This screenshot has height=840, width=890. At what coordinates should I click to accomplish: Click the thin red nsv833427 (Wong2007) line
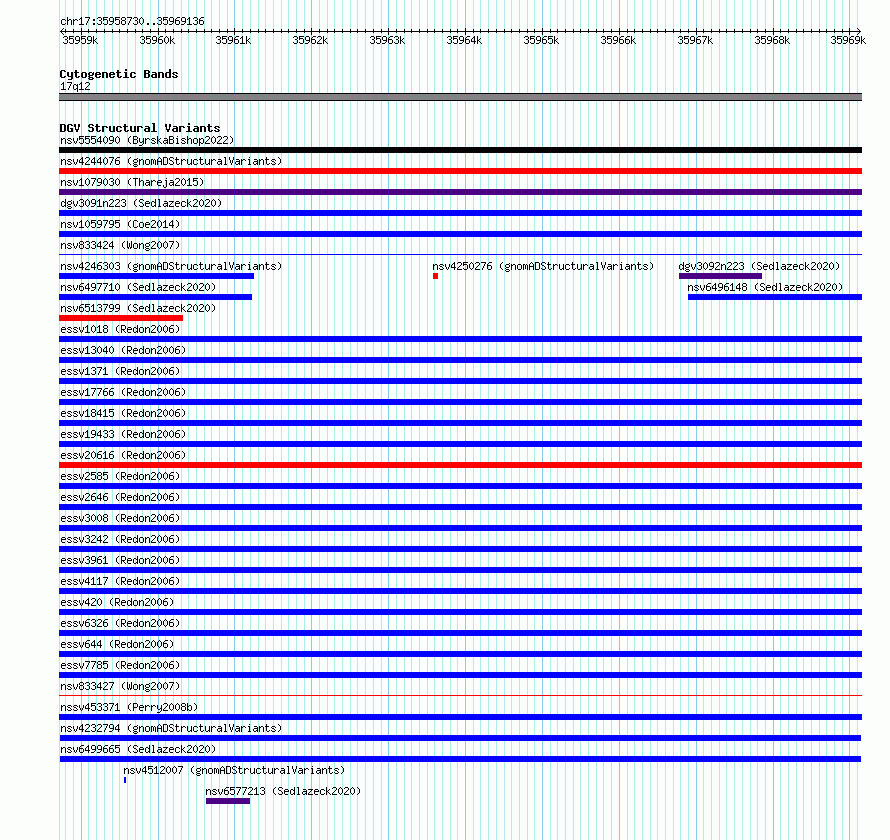(460, 695)
